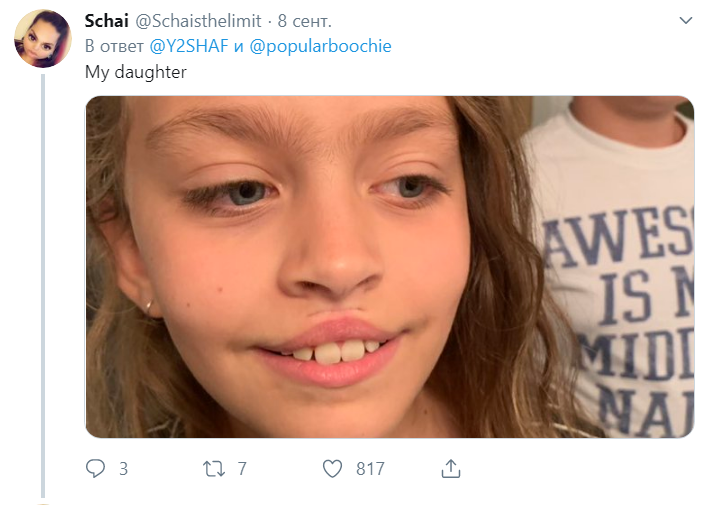The height and width of the screenshot is (505, 709).
Task: Open the Schai display name profile link
Action: [107, 21]
